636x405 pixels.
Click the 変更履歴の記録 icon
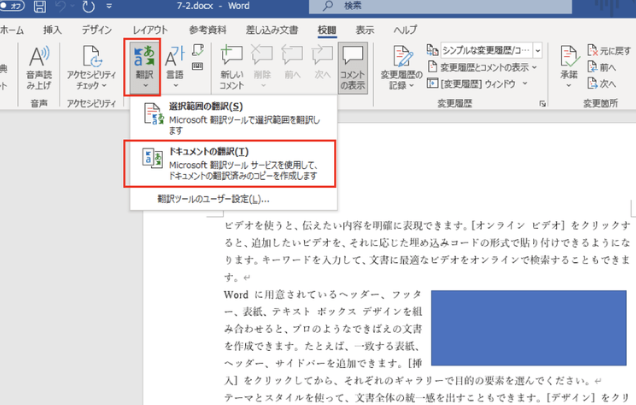click(x=402, y=57)
